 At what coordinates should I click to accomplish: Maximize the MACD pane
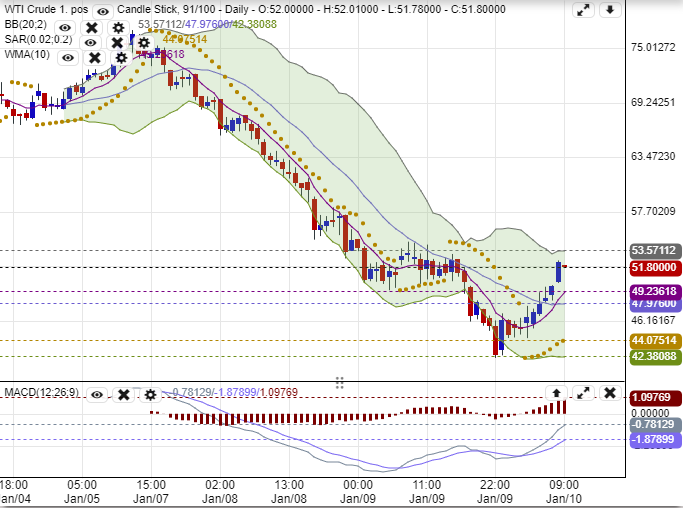[584, 394]
